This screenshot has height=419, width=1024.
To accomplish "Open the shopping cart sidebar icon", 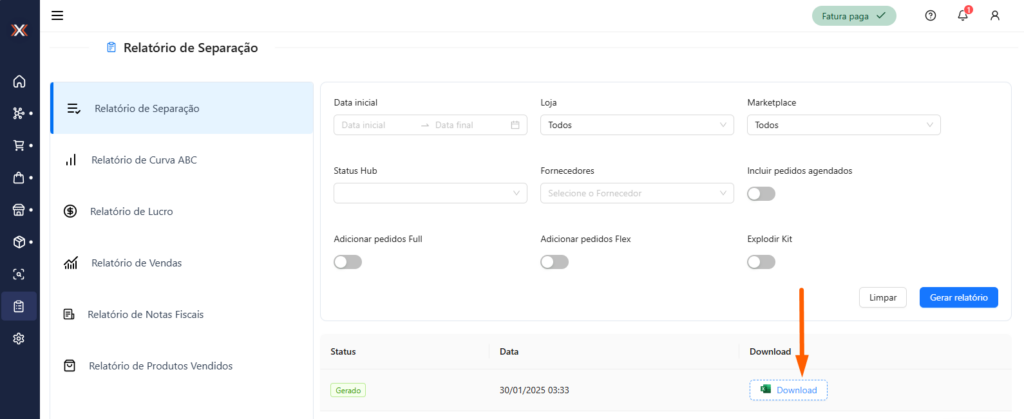I will (19, 145).
